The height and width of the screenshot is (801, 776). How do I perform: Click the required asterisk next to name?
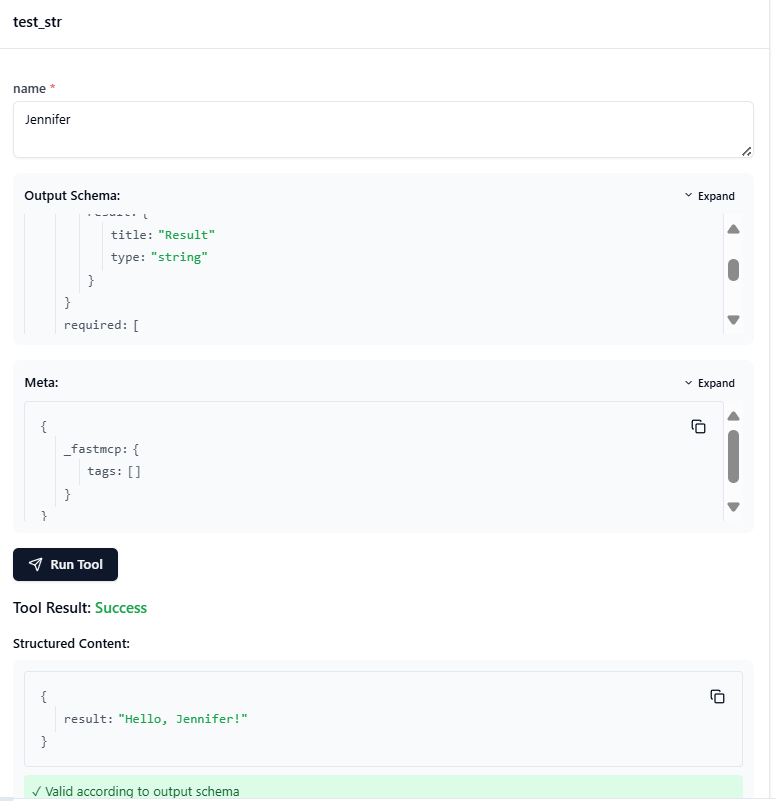[53, 88]
